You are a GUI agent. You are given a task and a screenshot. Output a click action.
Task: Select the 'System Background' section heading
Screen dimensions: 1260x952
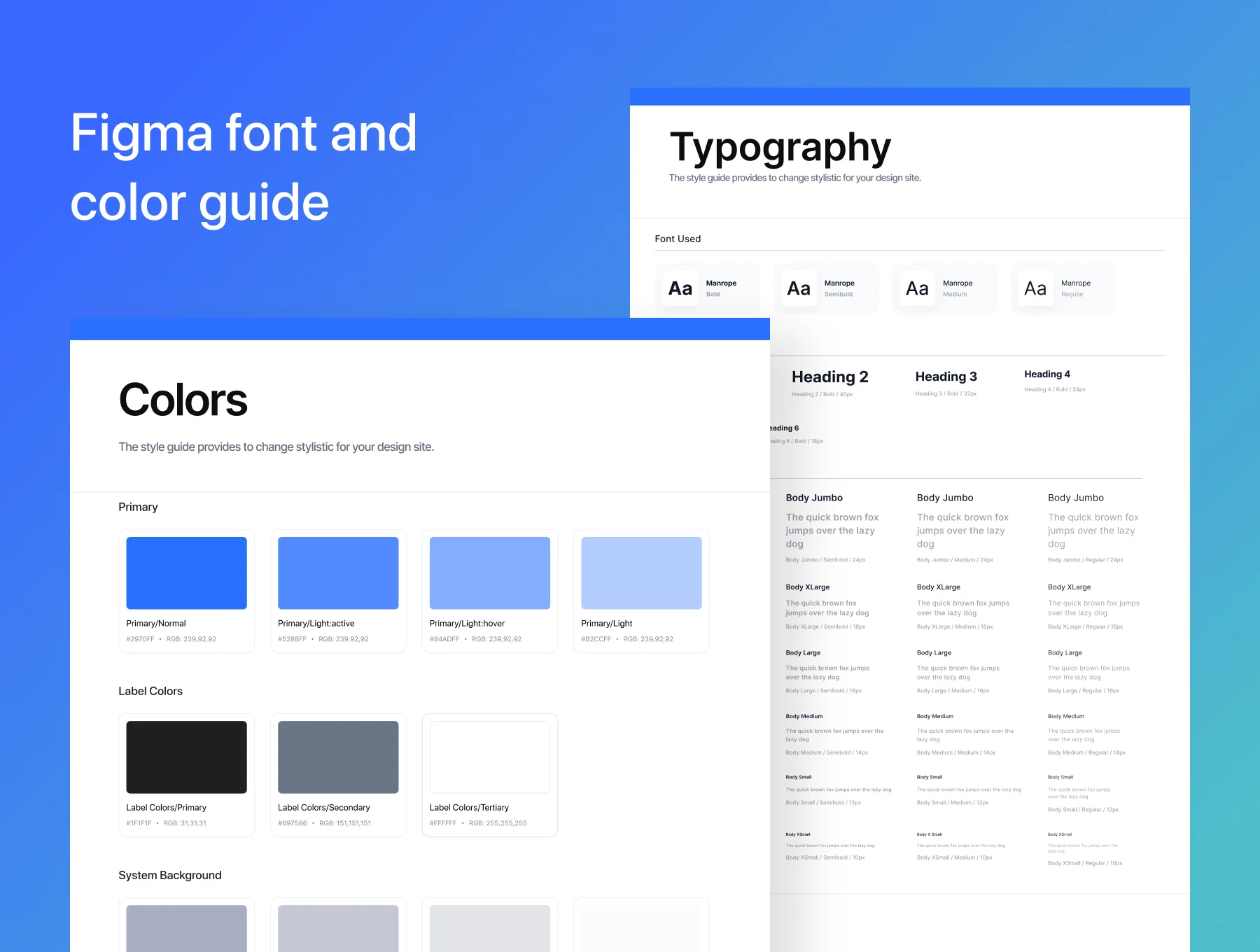pos(170,875)
